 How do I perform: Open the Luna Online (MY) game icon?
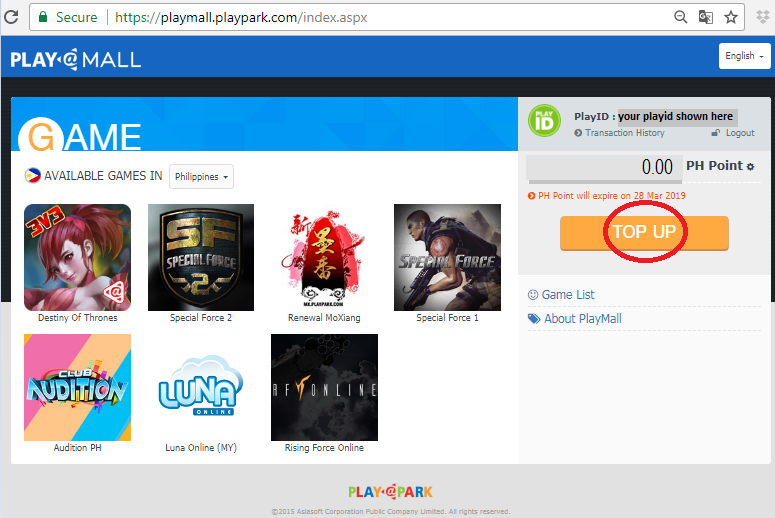point(200,387)
